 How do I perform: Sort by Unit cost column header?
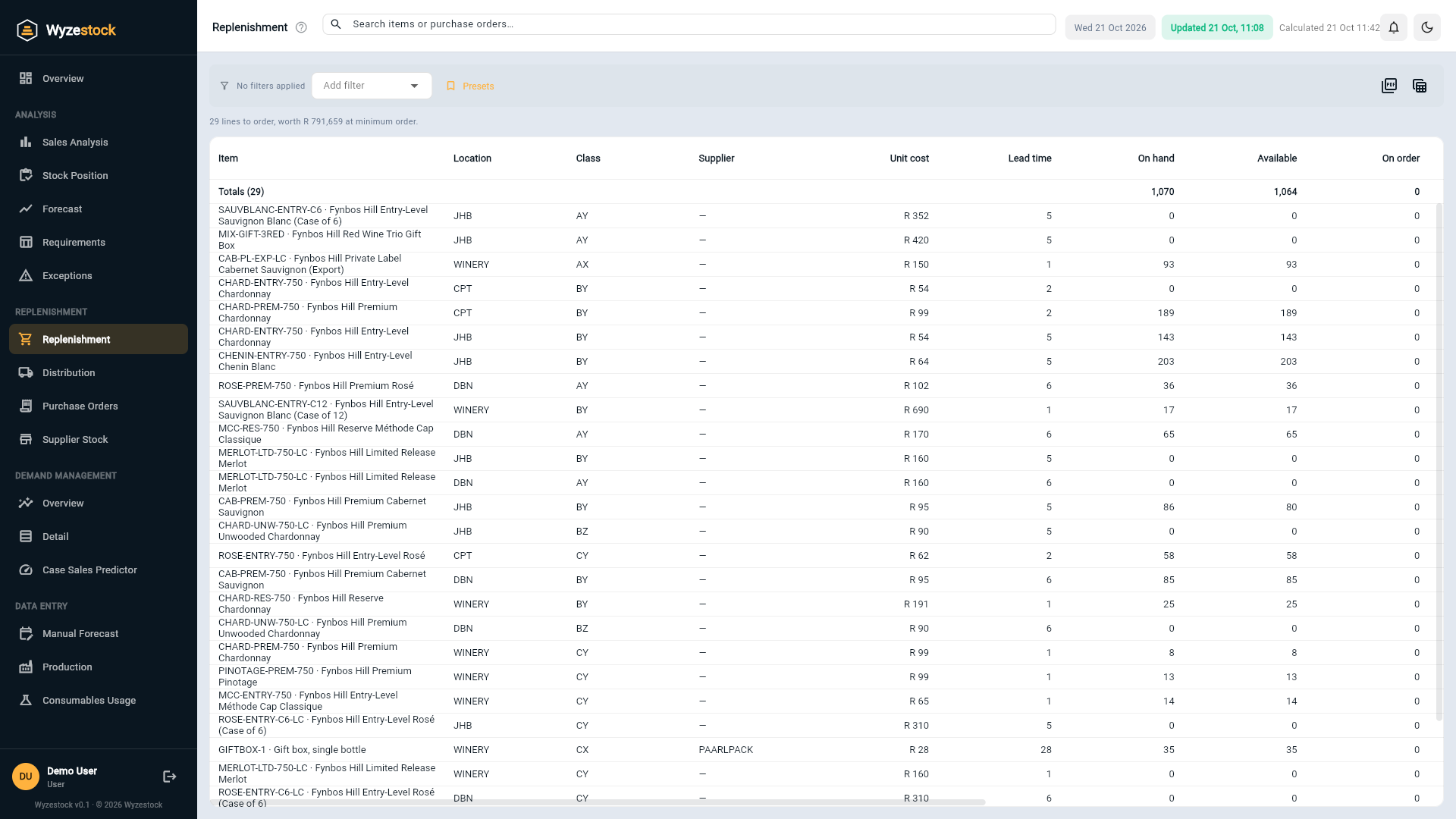pyautogui.click(x=909, y=158)
